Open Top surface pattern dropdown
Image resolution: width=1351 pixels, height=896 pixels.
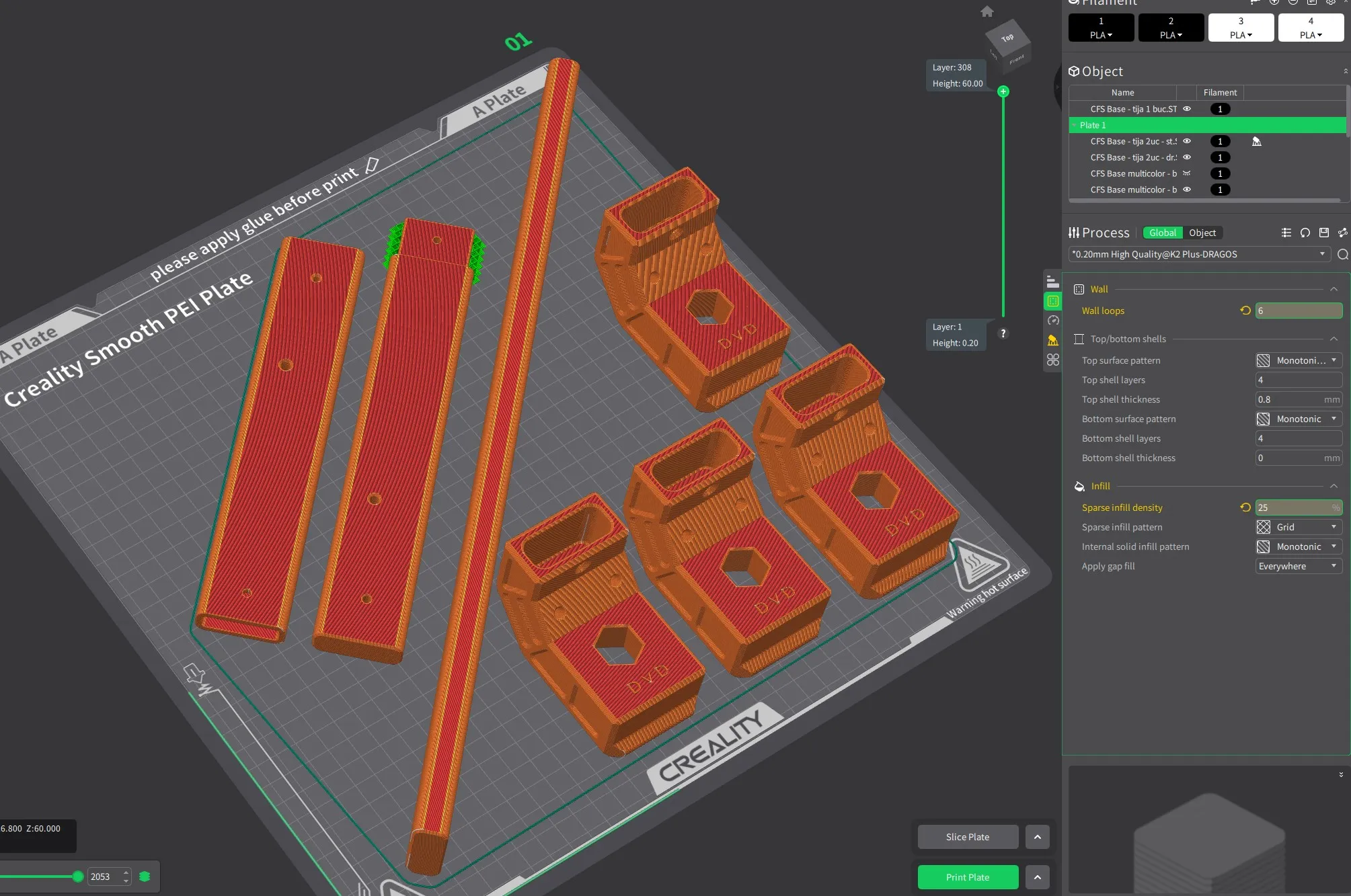click(1299, 360)
